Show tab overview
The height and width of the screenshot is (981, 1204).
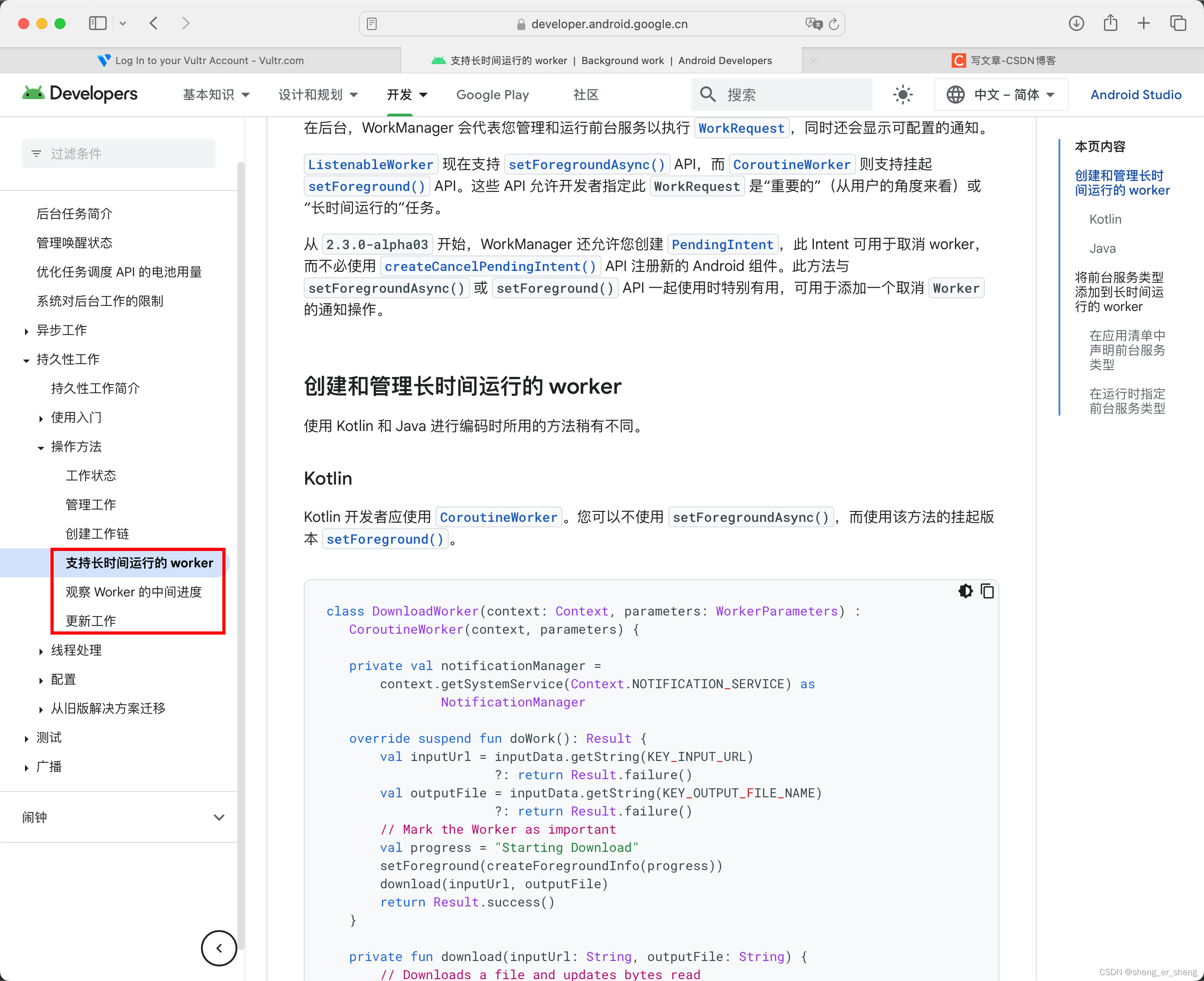pyautogui.click(x=1178, y=23)
